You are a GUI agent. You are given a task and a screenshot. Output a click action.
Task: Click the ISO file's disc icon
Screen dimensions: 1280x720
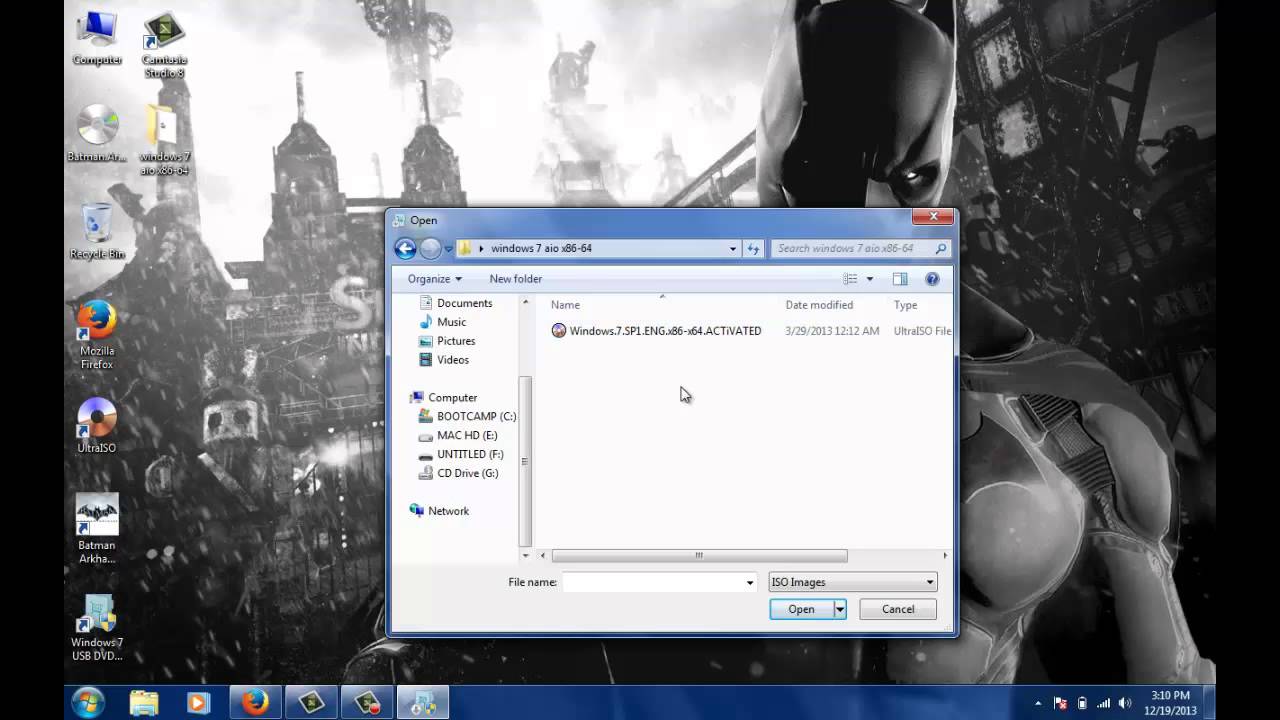tap(559, 331)
